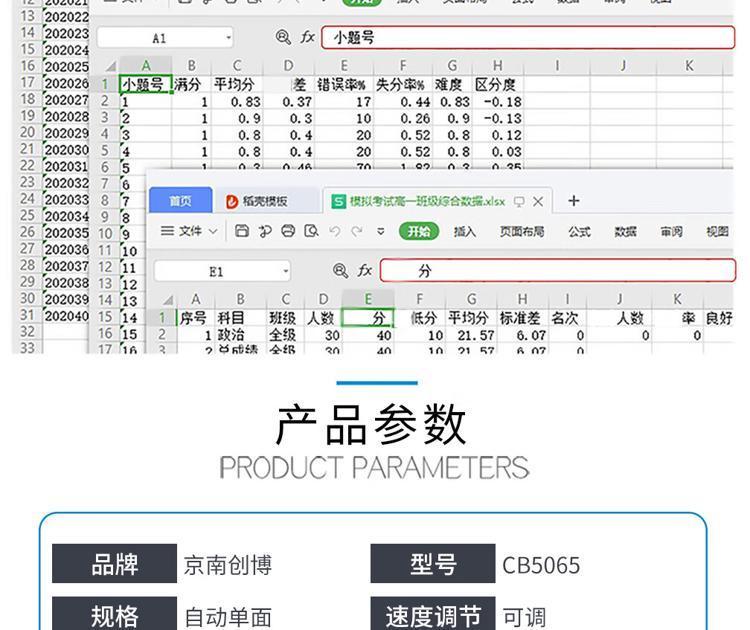Open the 页面布局 ribbon tab
The height and width of the screenshot is (630, 750).
(522, 232)
